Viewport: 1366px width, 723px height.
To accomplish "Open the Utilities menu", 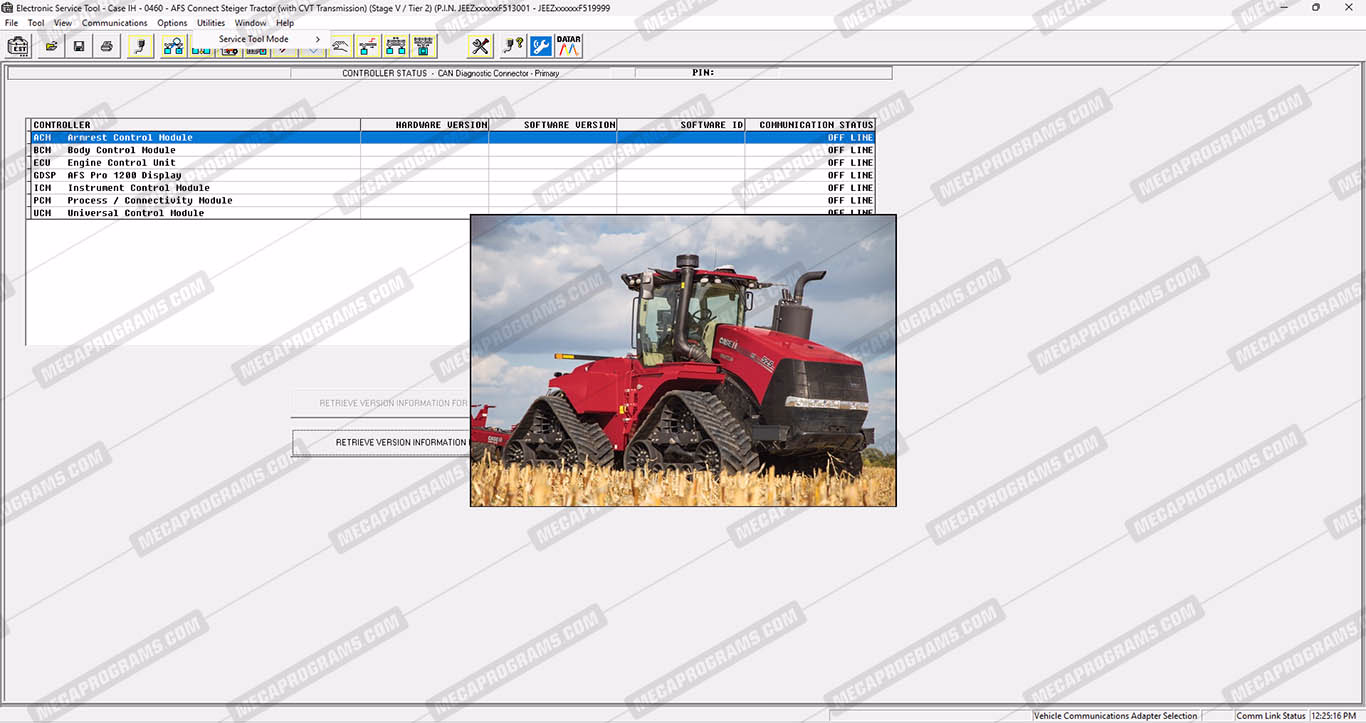I will [x=211, y=23].
